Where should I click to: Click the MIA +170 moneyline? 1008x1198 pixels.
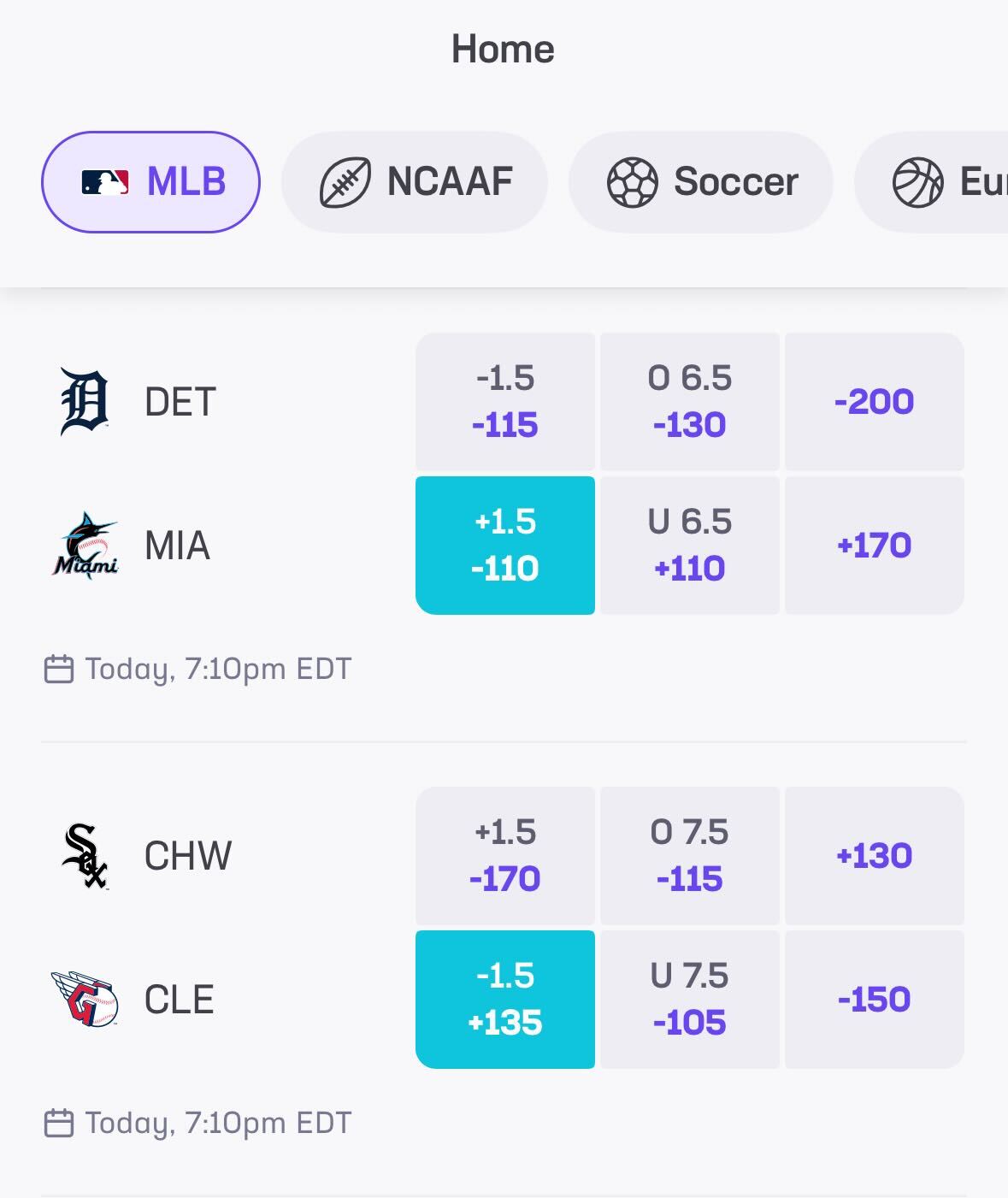[875, 544]
